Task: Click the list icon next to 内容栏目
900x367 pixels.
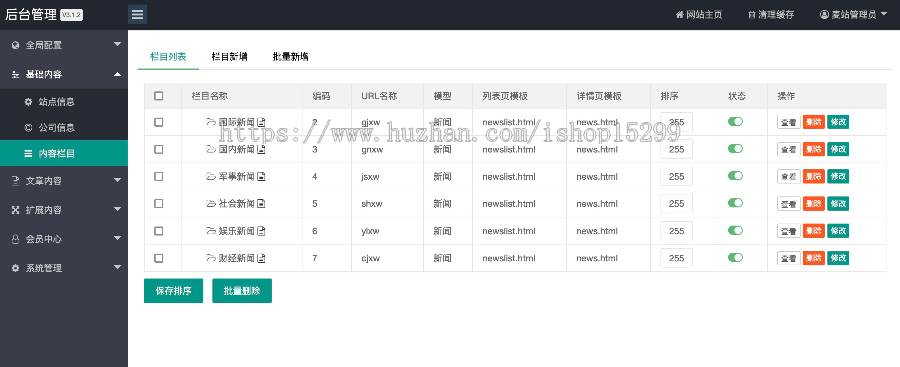Action: point(28,153)
